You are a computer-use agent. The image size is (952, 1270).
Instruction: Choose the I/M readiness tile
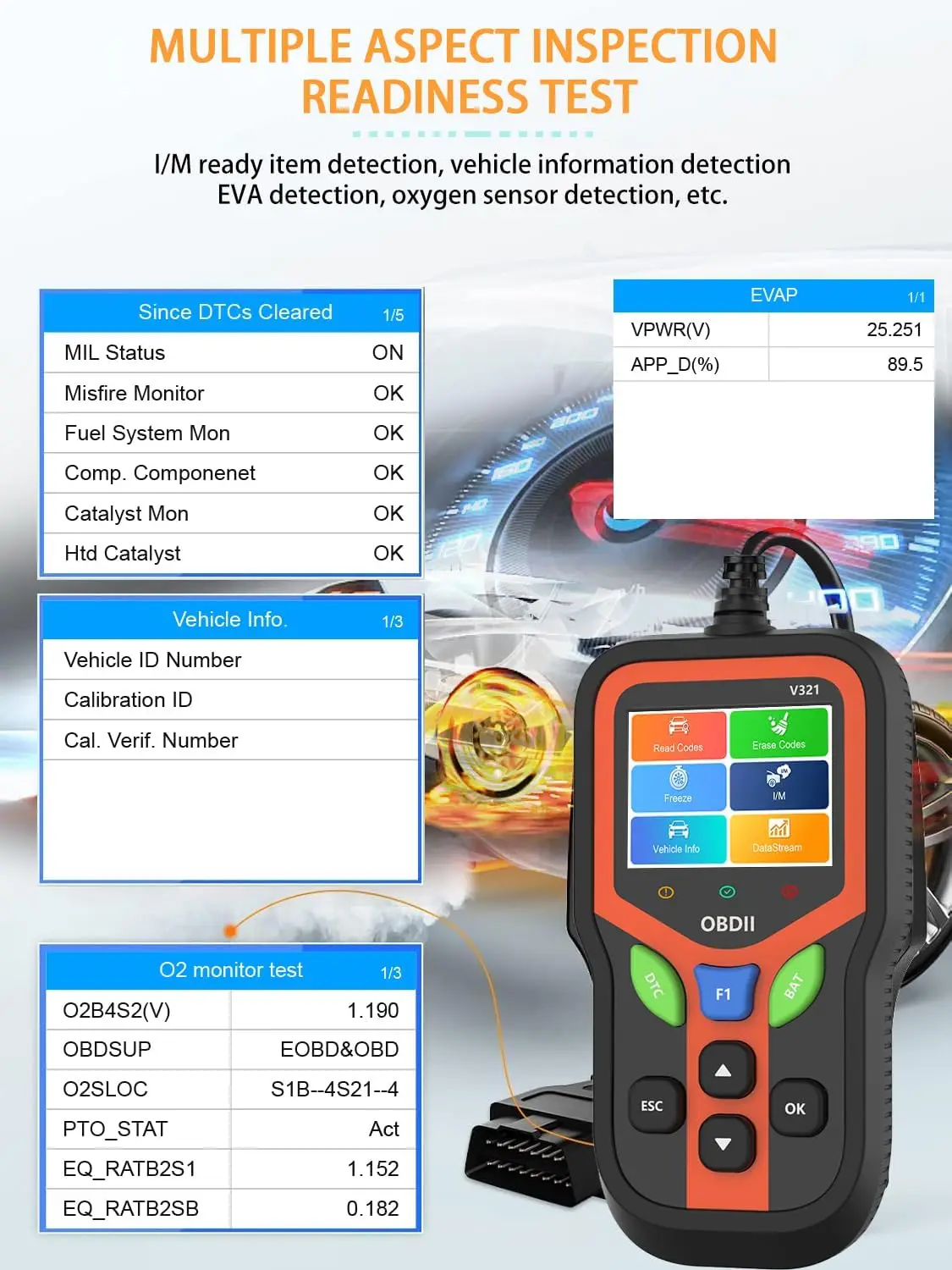click(779, 784)
